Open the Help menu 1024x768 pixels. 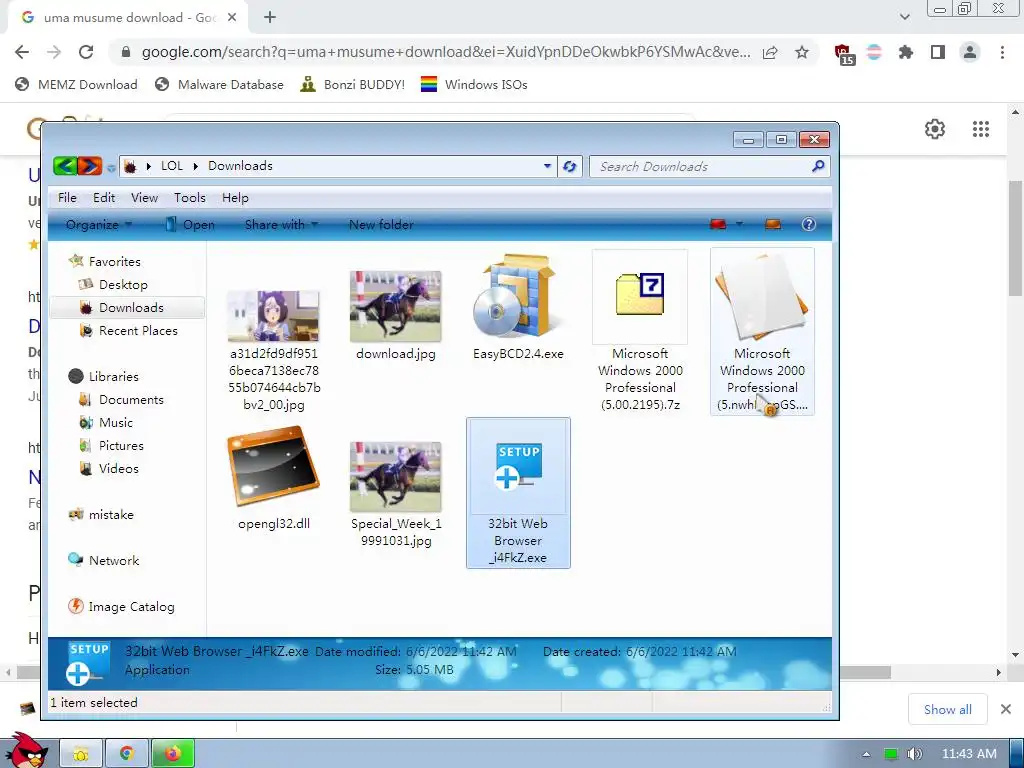(x=235, y=198)
